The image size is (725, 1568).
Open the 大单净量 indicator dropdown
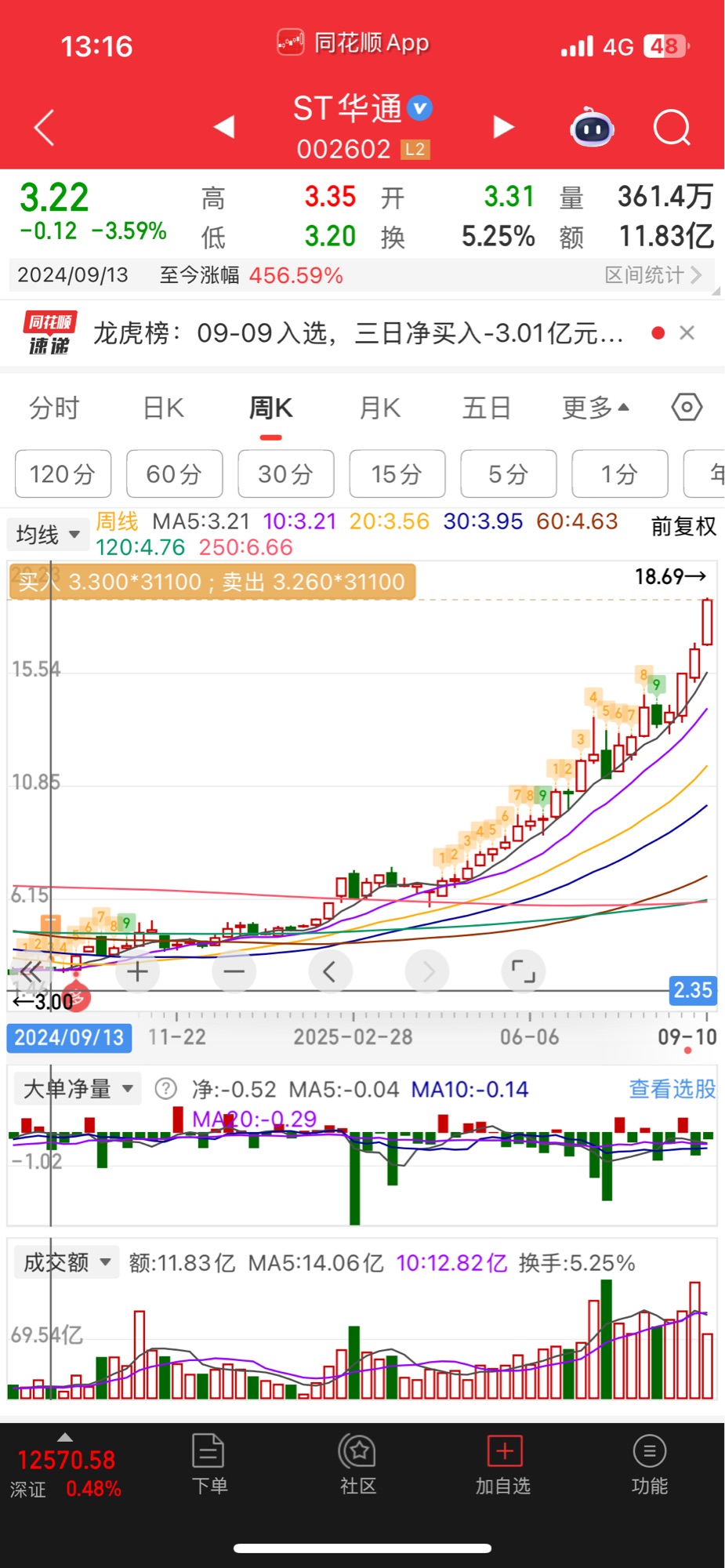tap(78, 1089)
